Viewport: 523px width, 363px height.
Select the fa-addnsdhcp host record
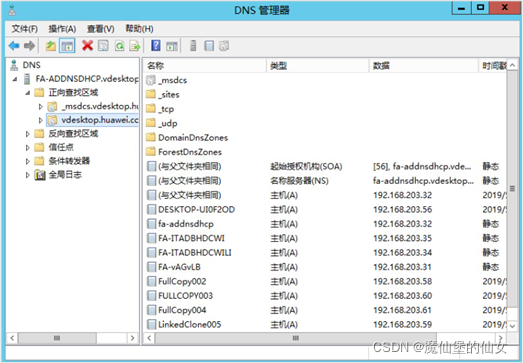tap(325, 224)
